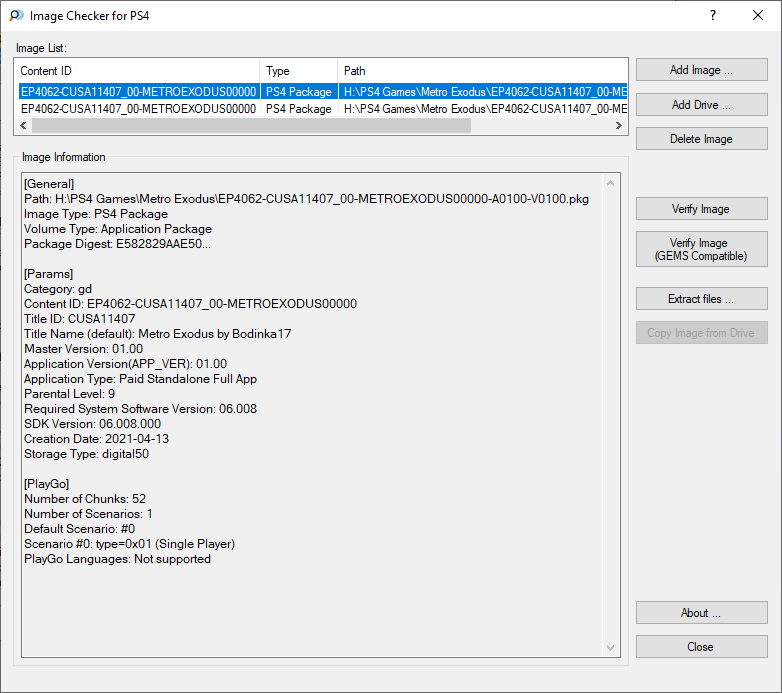
Task: Click the [General] section heading
Action: coord(49,184)
